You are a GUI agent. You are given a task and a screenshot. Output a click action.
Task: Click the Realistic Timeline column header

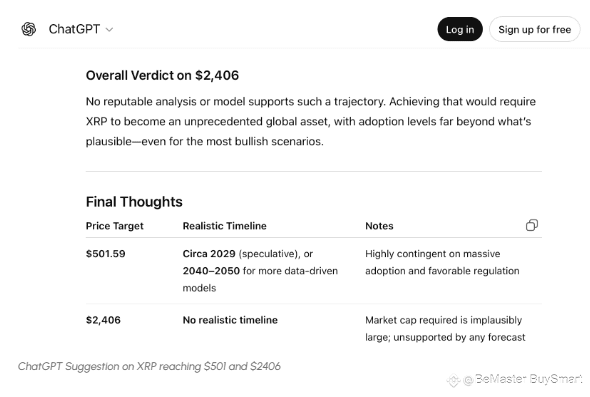pos(225,226)
